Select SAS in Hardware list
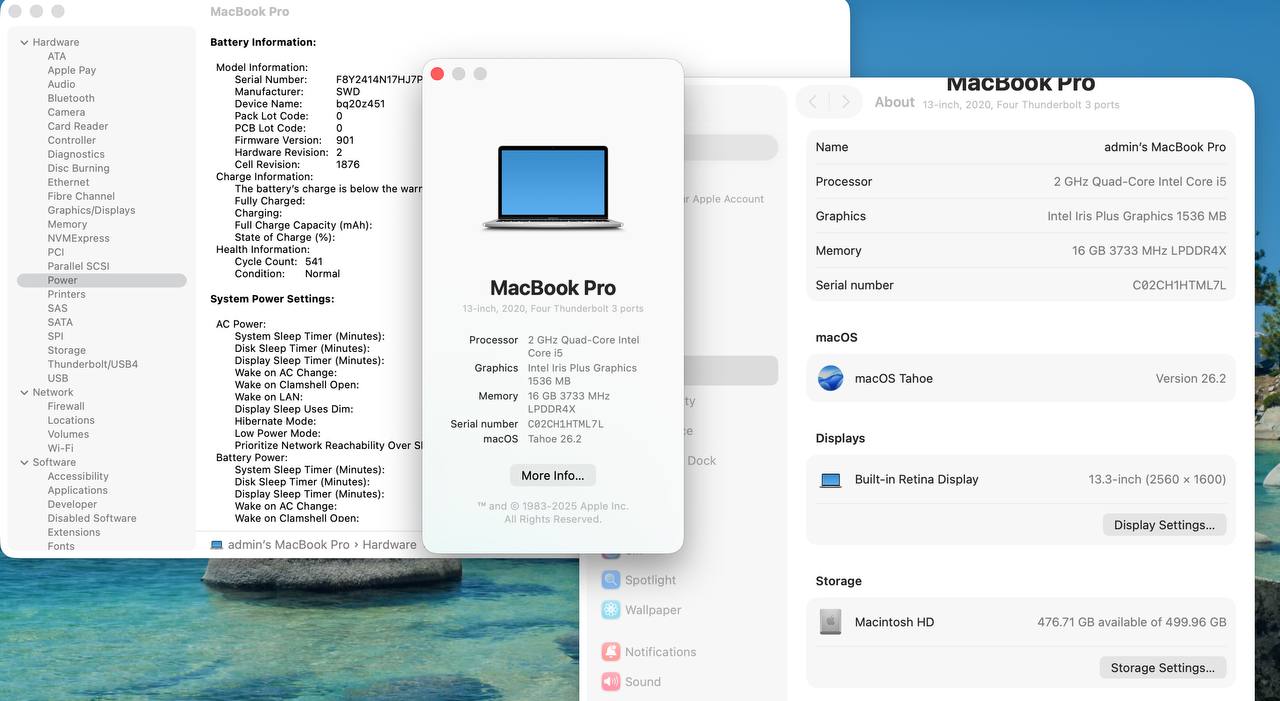 coord(58,308)
